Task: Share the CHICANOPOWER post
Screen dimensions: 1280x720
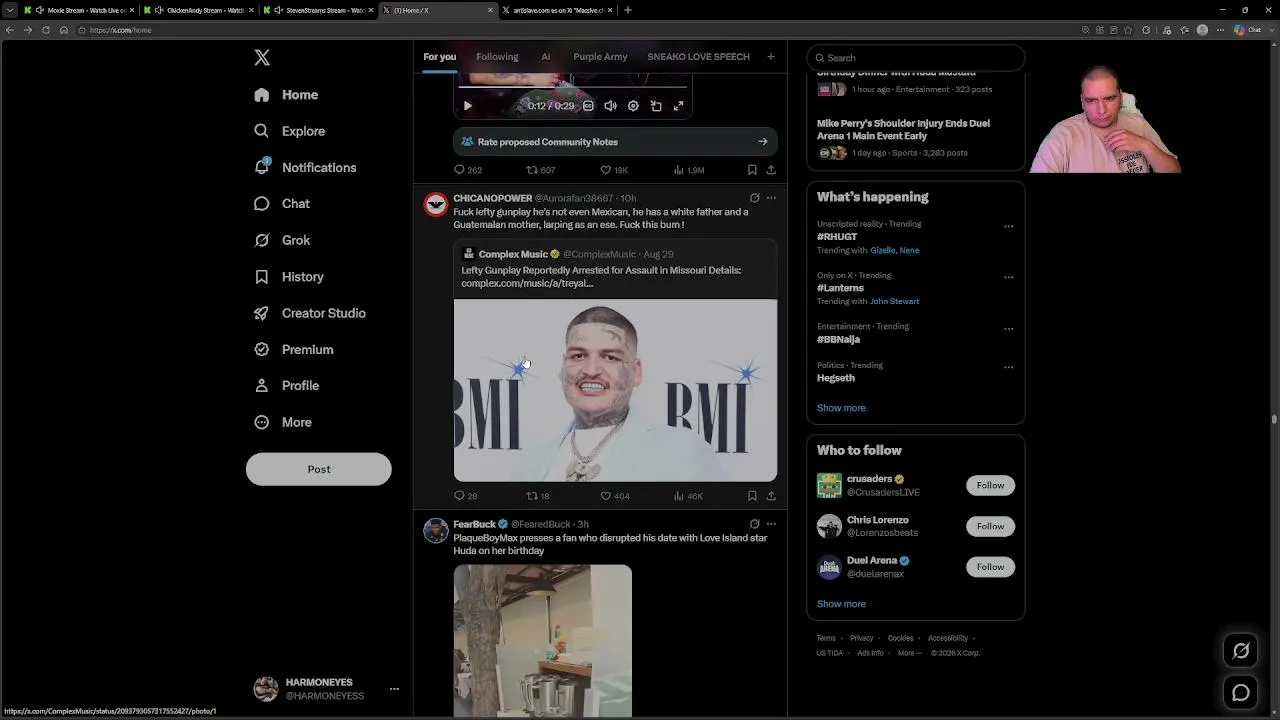Action: pos(771,496)
